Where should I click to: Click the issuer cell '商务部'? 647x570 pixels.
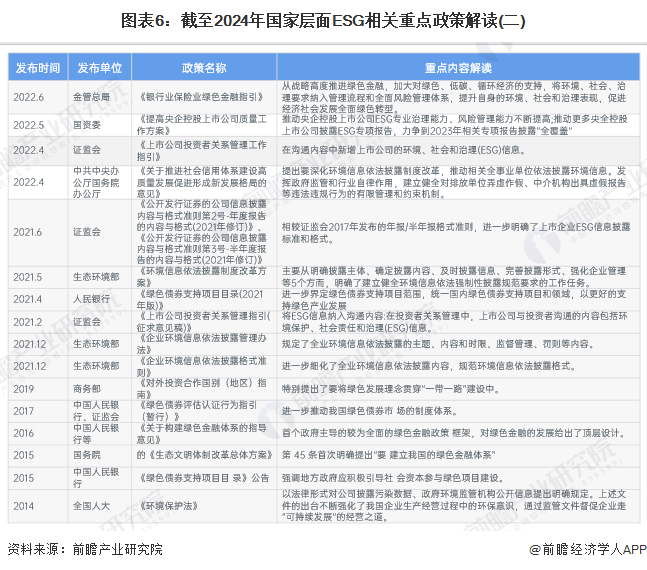pyautogui.click(x=87, y=389)
